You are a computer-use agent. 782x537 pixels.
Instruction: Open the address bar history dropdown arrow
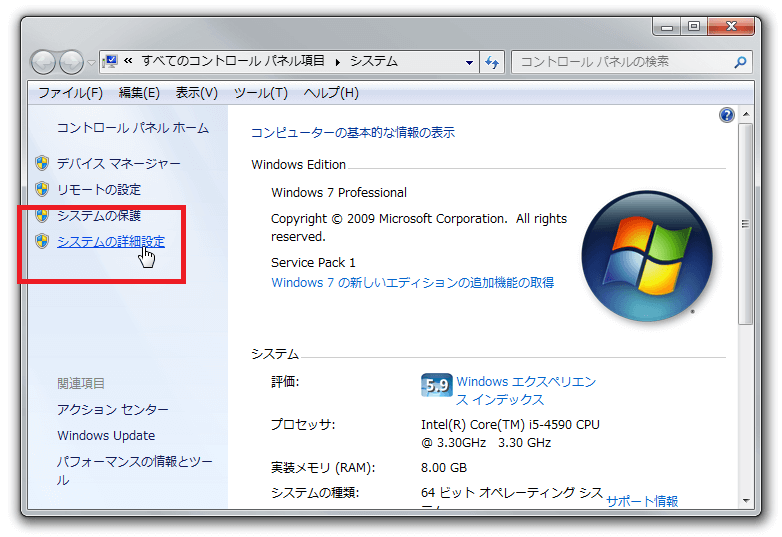[x=470, y=62]
